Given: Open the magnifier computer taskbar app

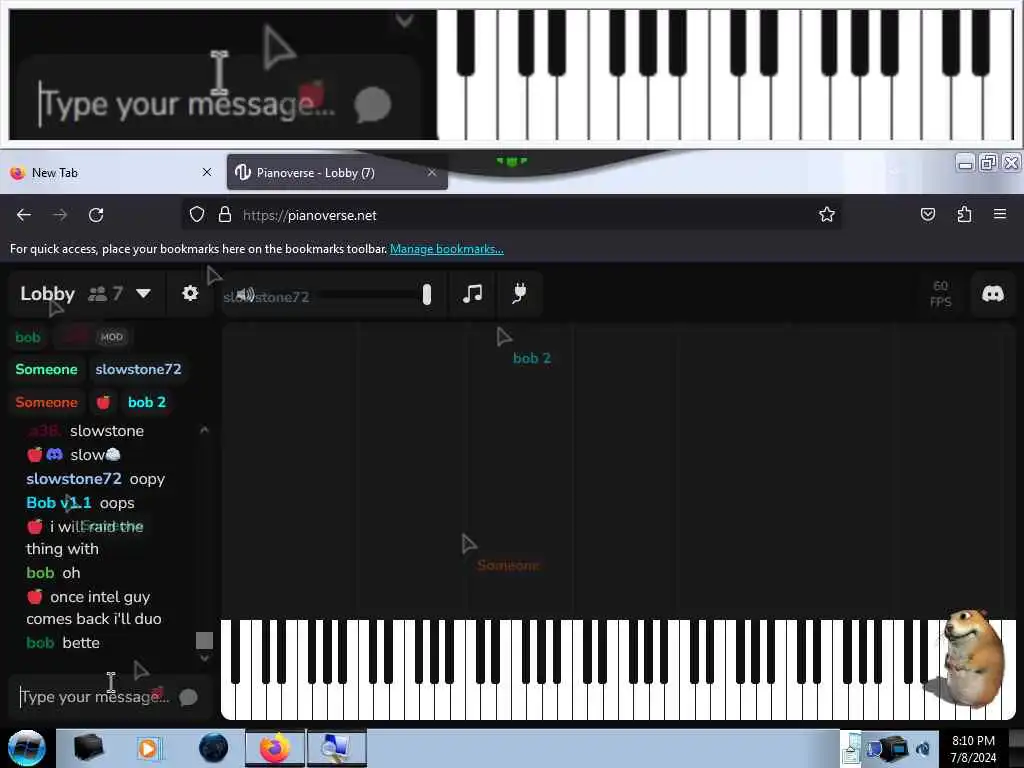Looking at the screenshot, I should [x=336, y=748].
